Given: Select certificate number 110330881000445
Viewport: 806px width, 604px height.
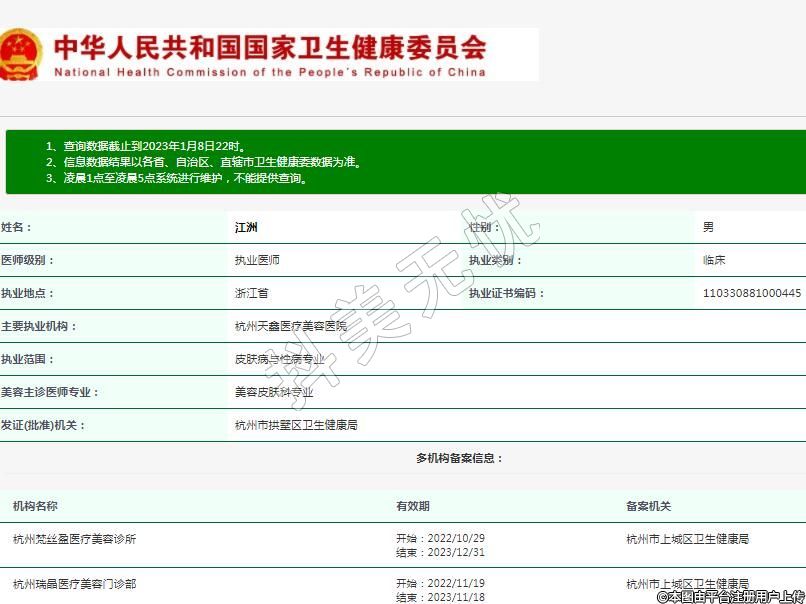Looking at the screenshot, I should [x=752, y=293].
